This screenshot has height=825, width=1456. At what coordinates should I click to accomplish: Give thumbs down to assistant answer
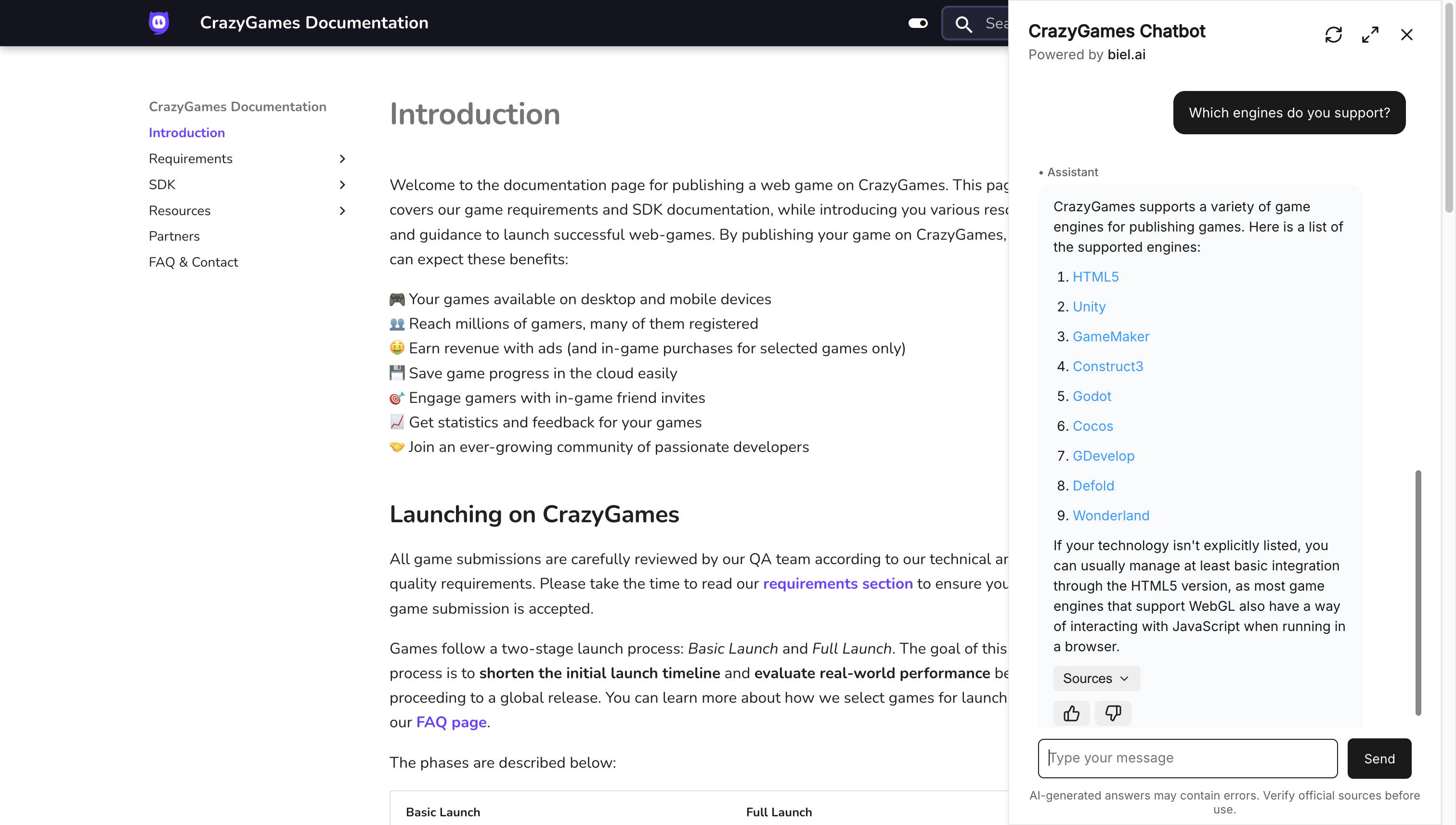[x=1113, y=713]
